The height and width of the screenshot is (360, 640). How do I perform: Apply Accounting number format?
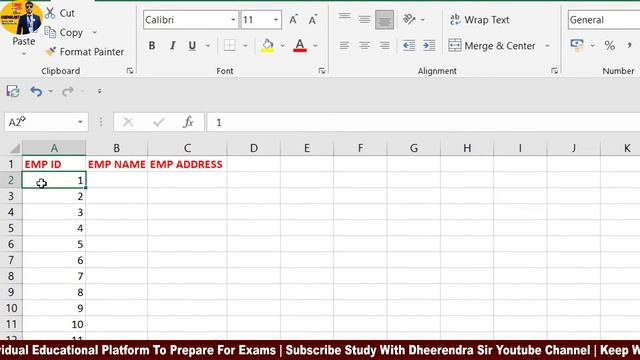(x=577, y=45)
